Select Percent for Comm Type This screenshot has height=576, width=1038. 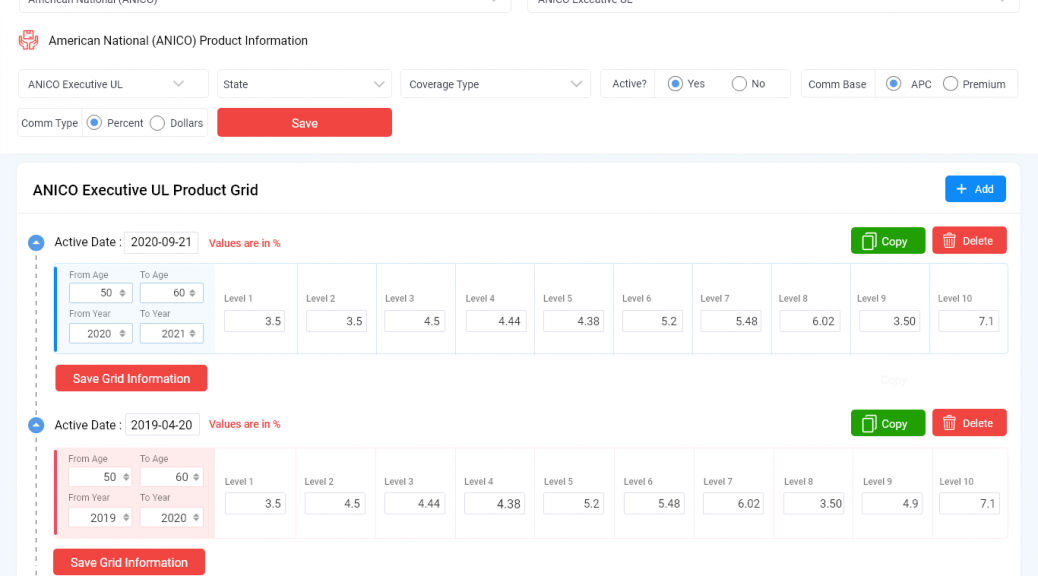[x=95, y=123]
